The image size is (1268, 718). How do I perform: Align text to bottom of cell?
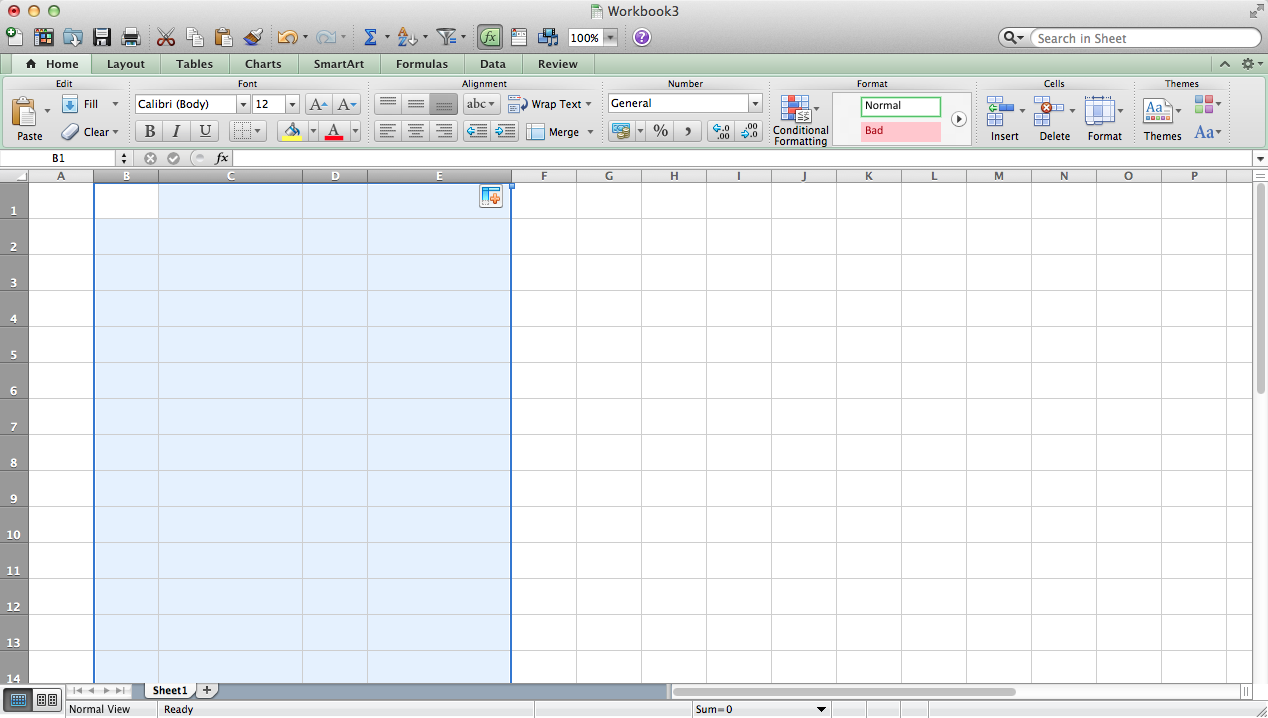(x=443, y=104)
